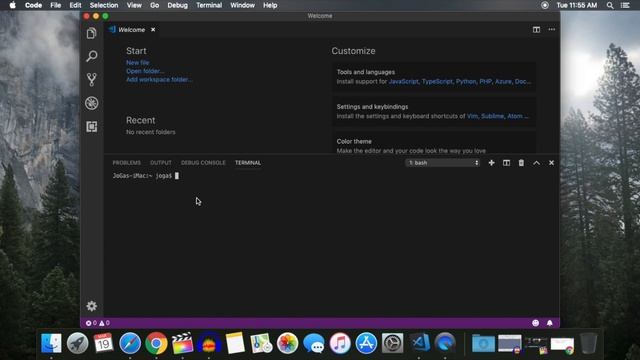Launch Google Chrome from the Dock

click(x=156, y=343)
